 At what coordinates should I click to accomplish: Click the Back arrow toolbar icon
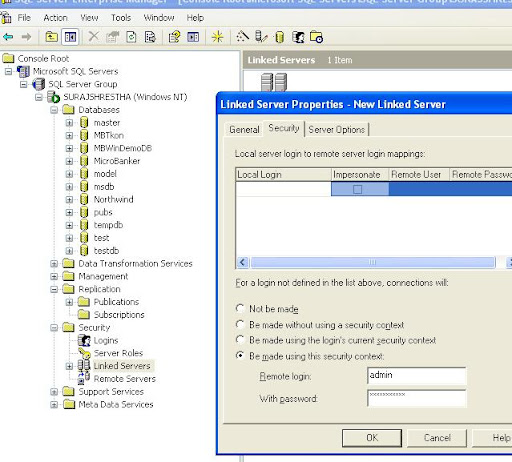(8, 37)
